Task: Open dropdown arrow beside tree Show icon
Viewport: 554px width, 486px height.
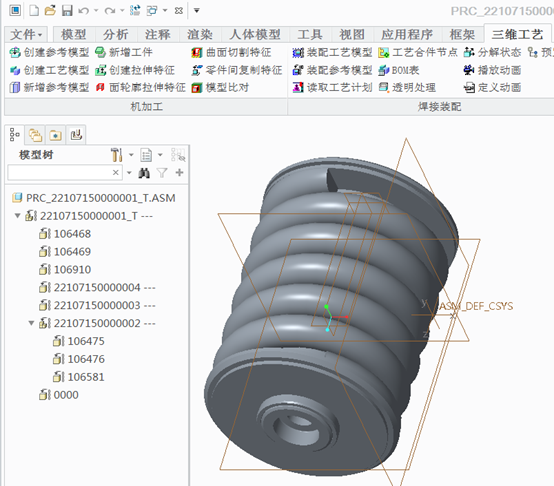Action: [160, 155]
